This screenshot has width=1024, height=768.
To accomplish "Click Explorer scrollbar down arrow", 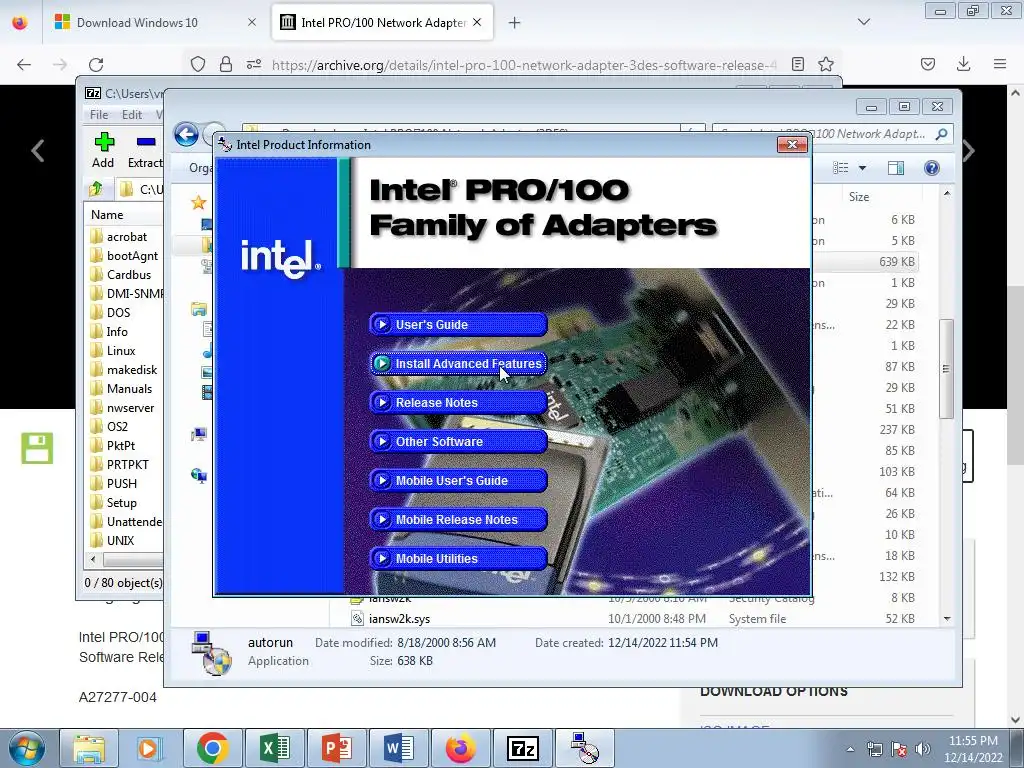I will click(947, 618).
